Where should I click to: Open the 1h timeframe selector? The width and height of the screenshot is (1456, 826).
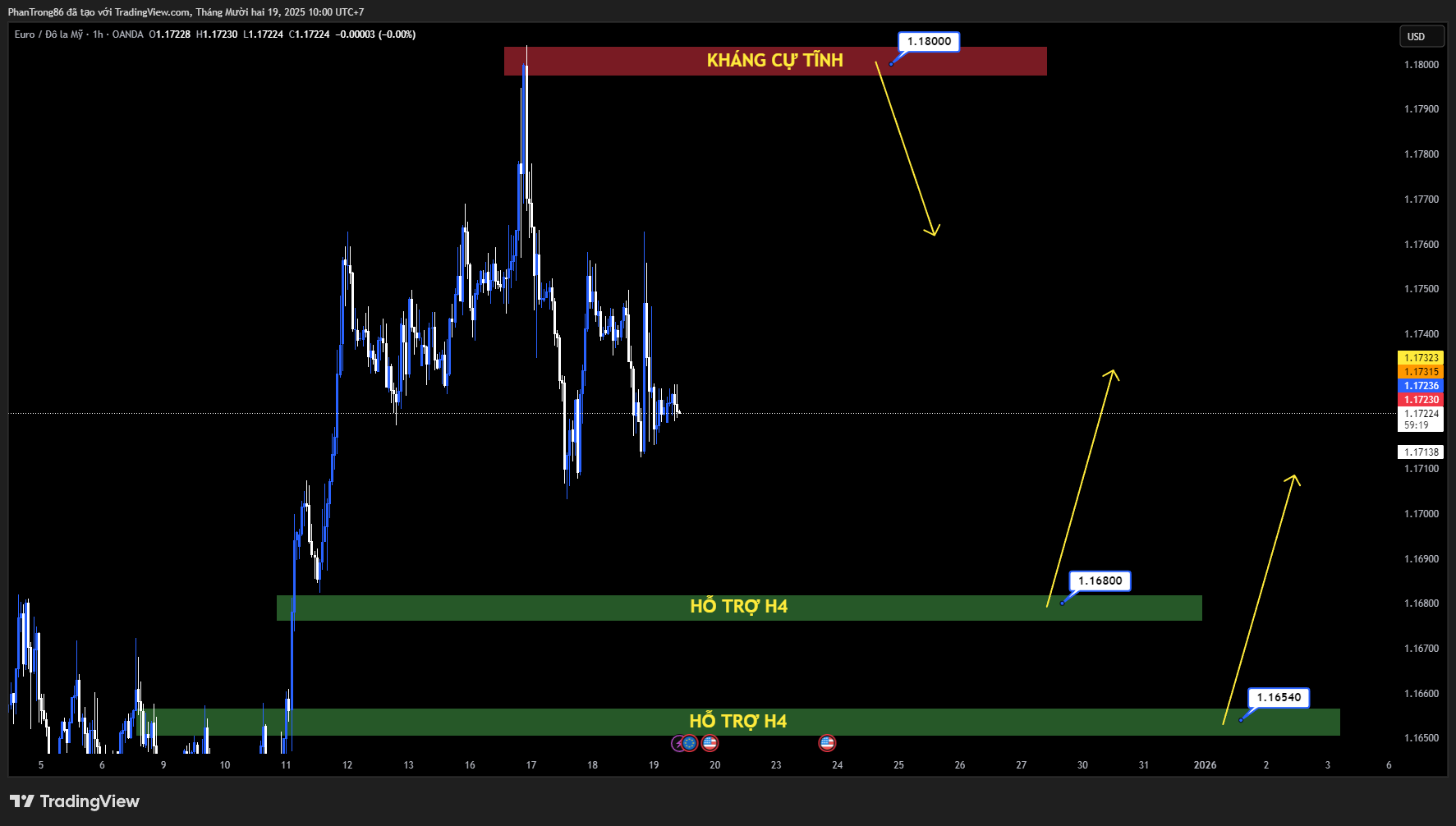[98, 34]
